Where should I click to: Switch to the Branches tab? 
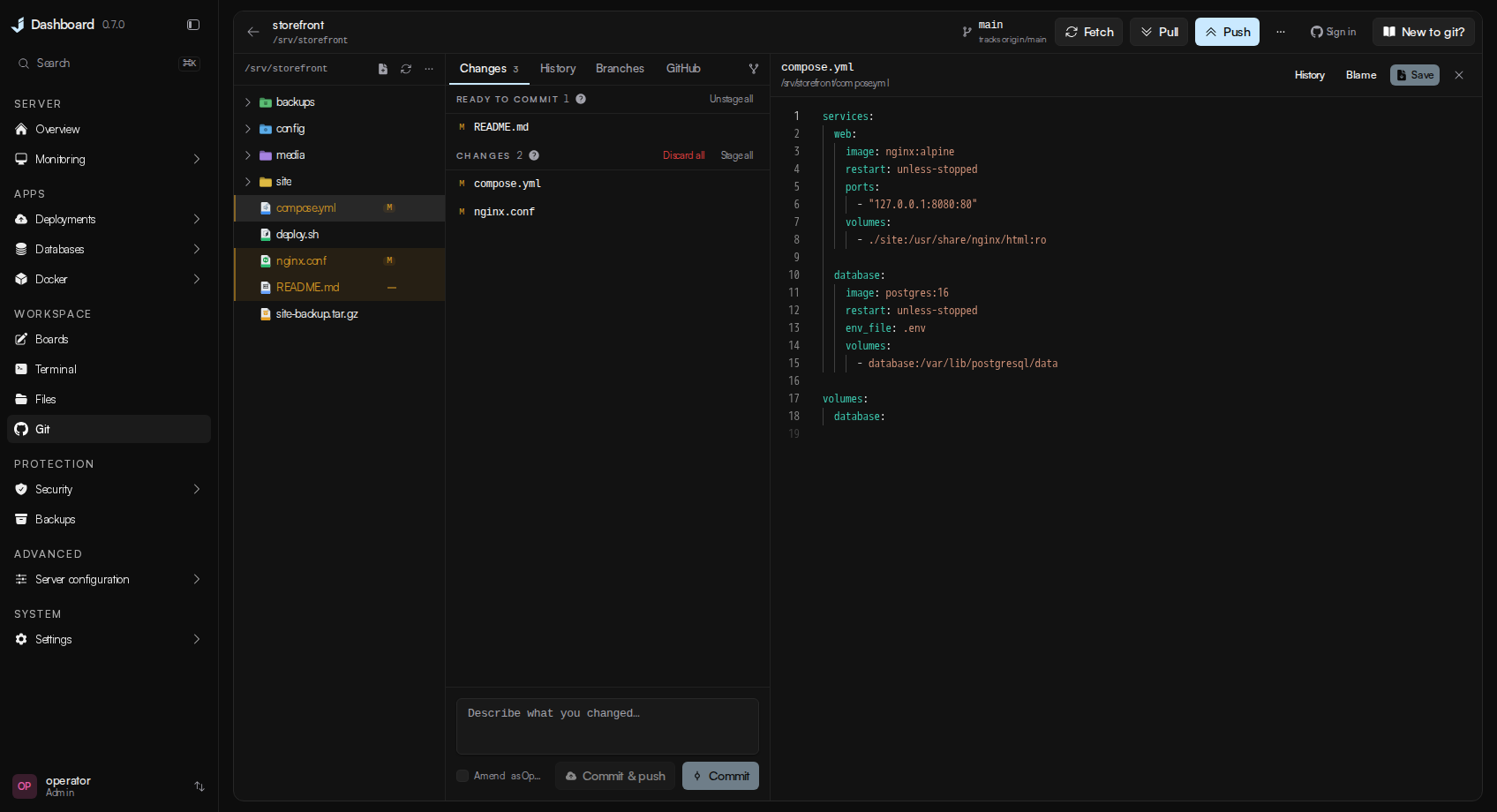[620, 69]
